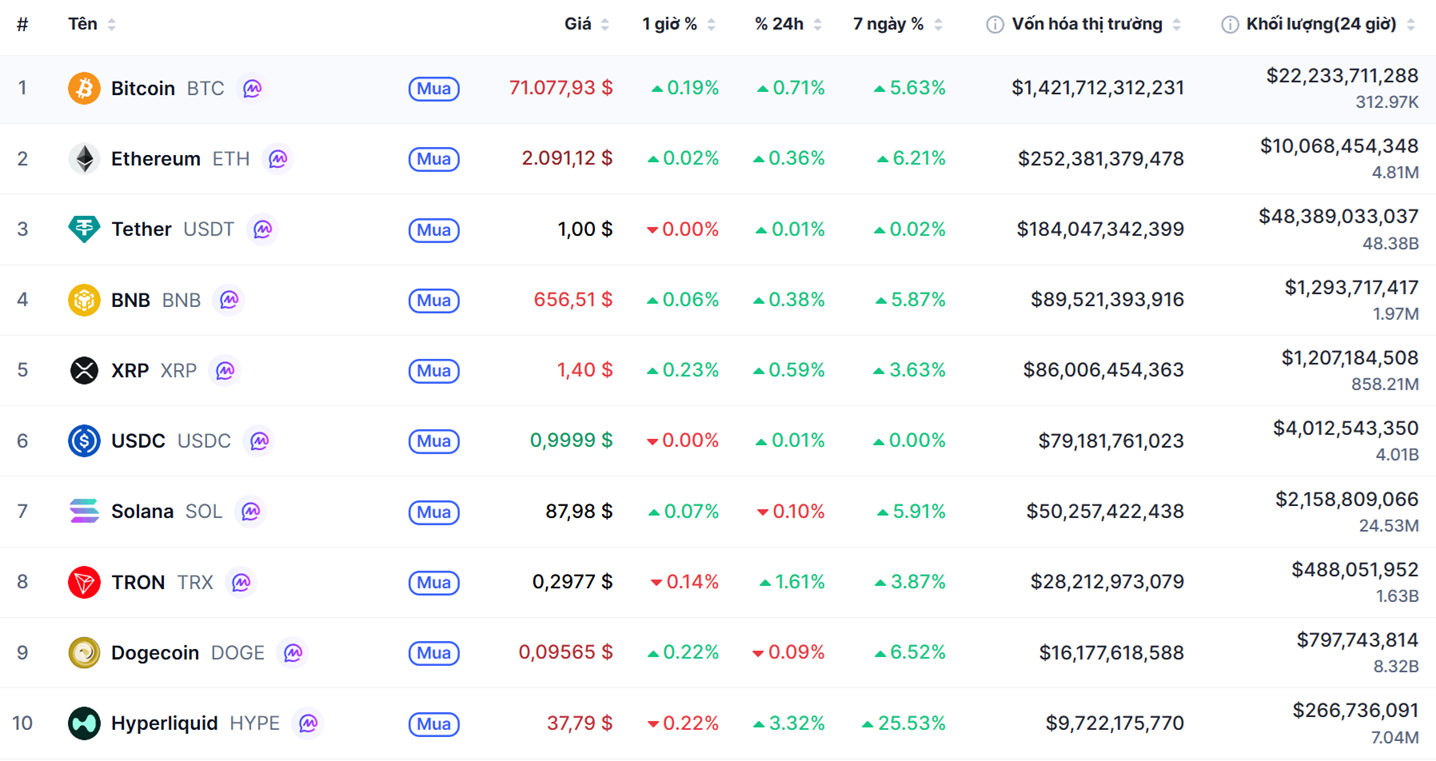Click Mua button for Solana
The width and height of the screenshot is (1436, 761).
[434, 512]
